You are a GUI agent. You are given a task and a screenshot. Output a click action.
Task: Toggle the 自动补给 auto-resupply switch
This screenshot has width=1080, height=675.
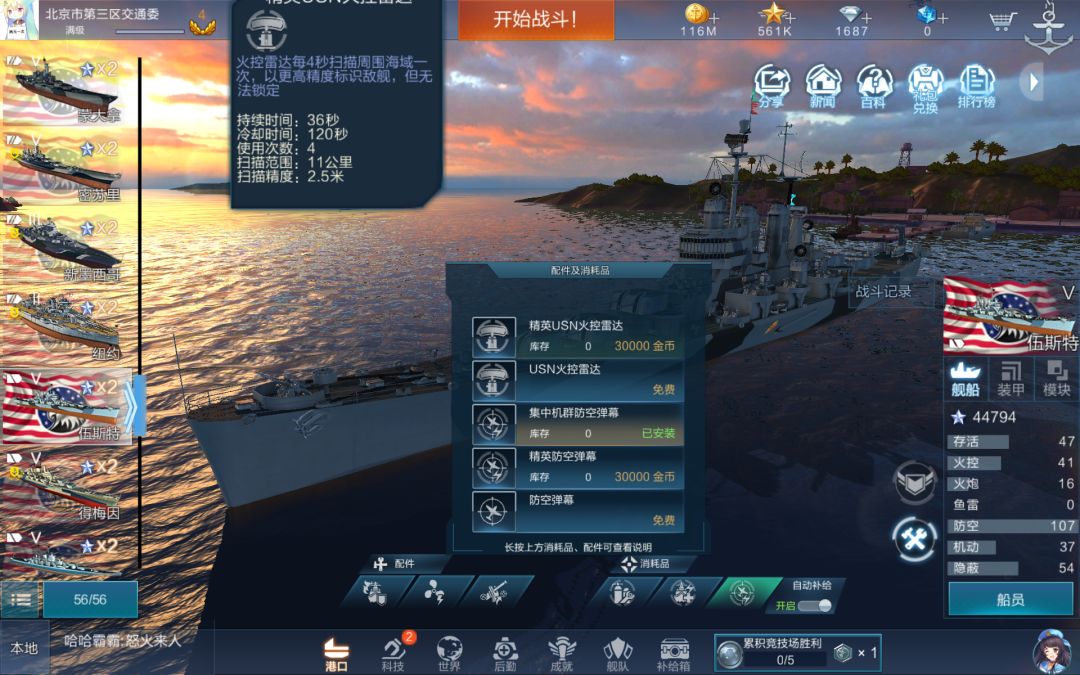(816, 605)
